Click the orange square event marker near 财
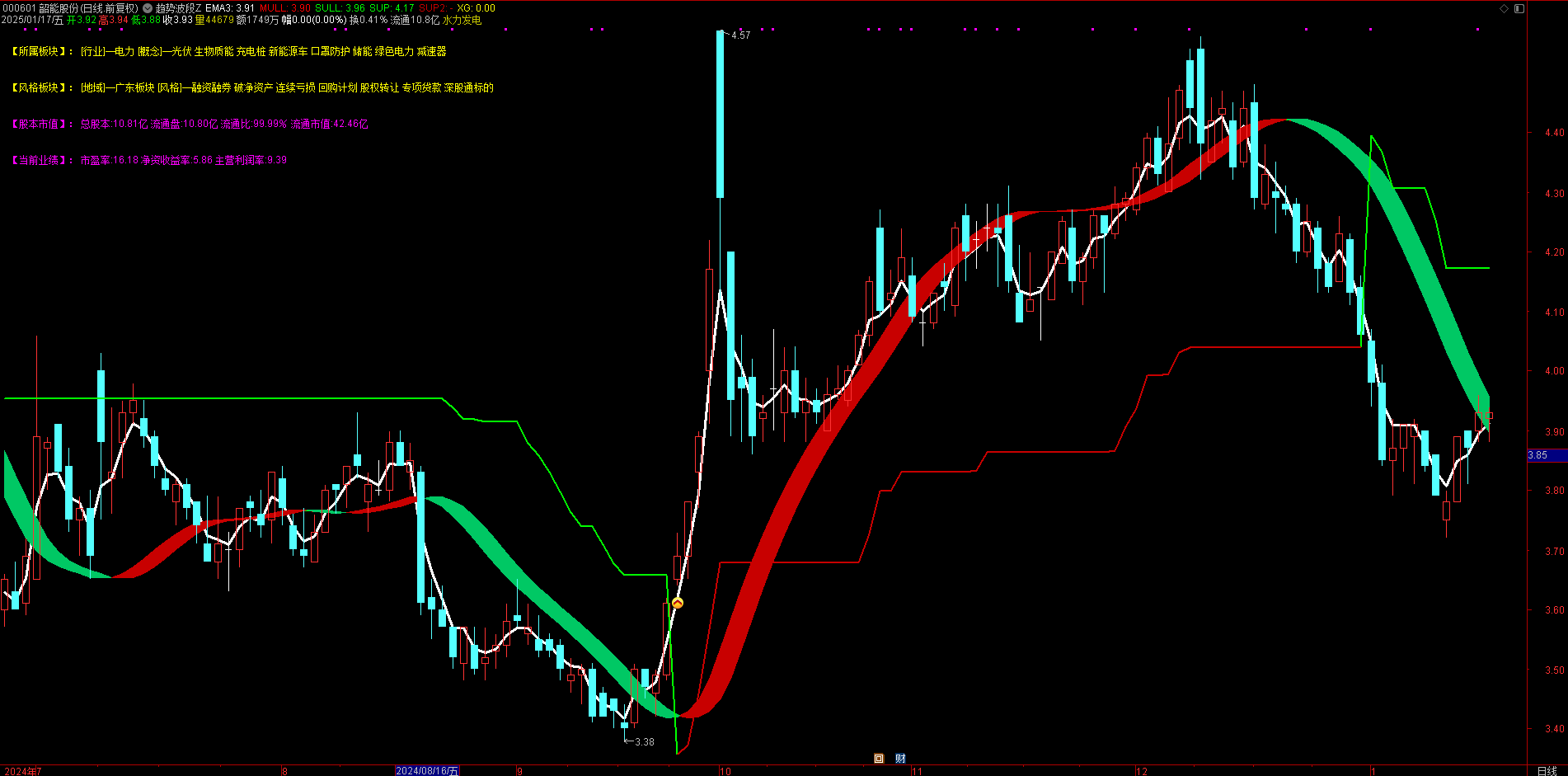 879,759
